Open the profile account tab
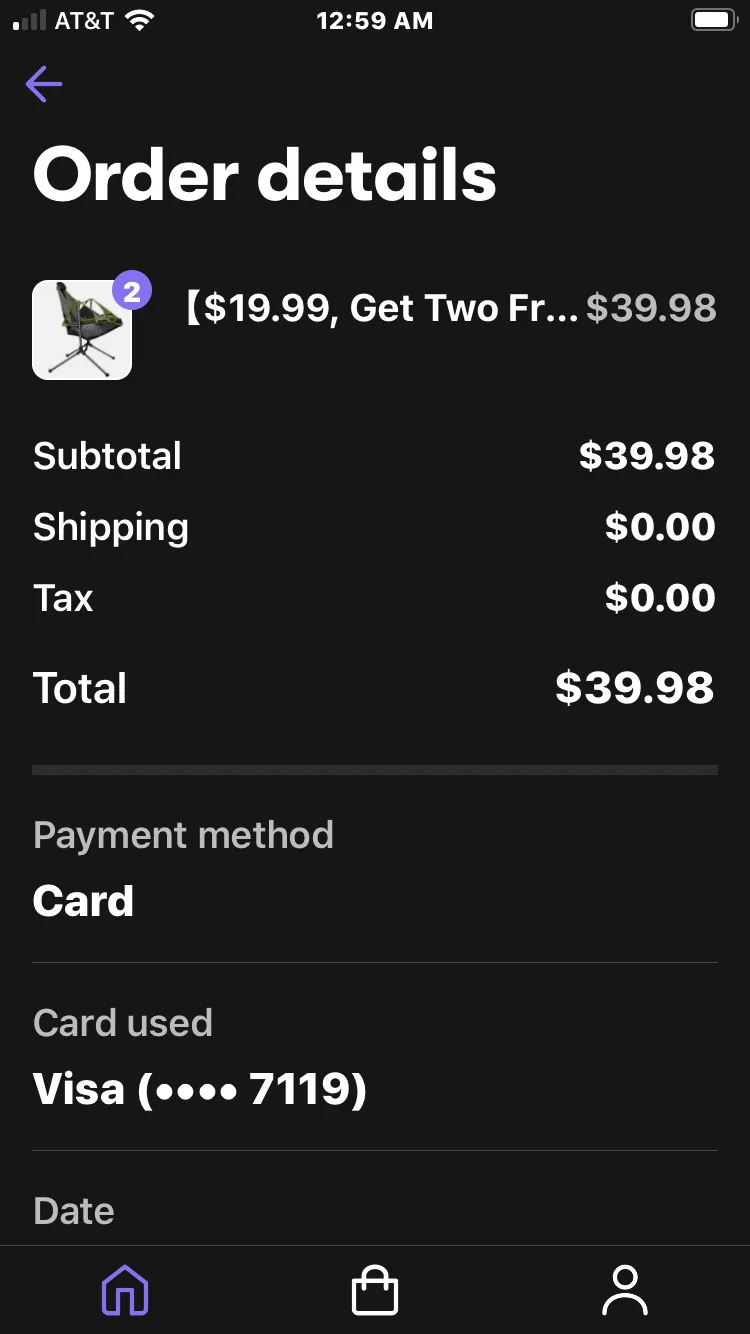Viewport: 750px width, 1334px height. point(625,1290)
